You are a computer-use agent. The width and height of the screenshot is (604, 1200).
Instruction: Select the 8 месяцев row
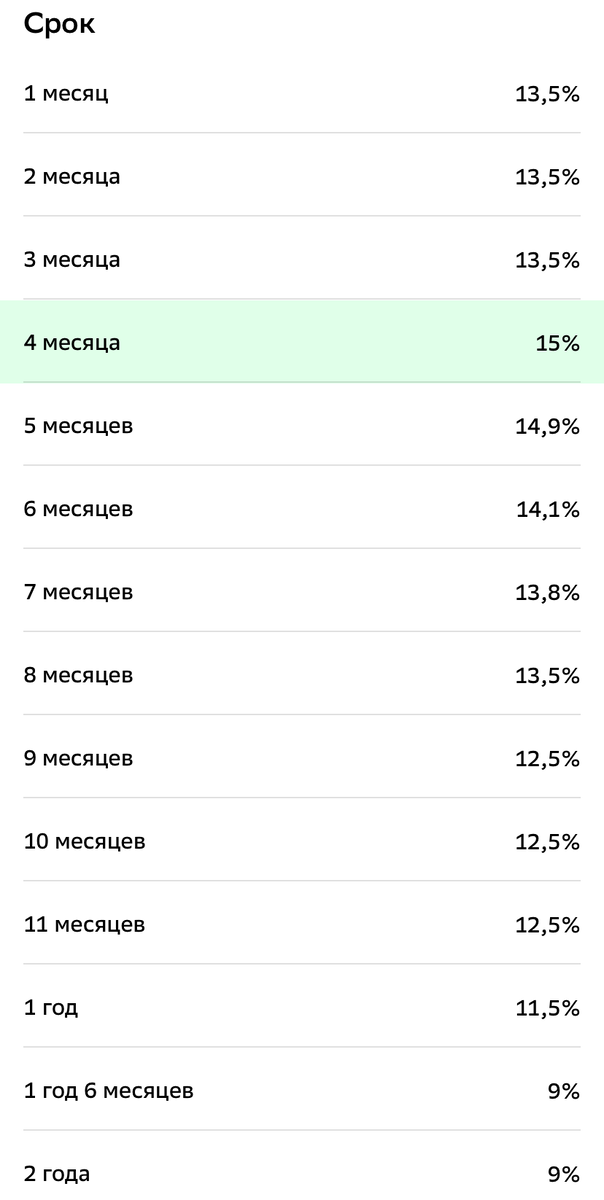[302, 675]
